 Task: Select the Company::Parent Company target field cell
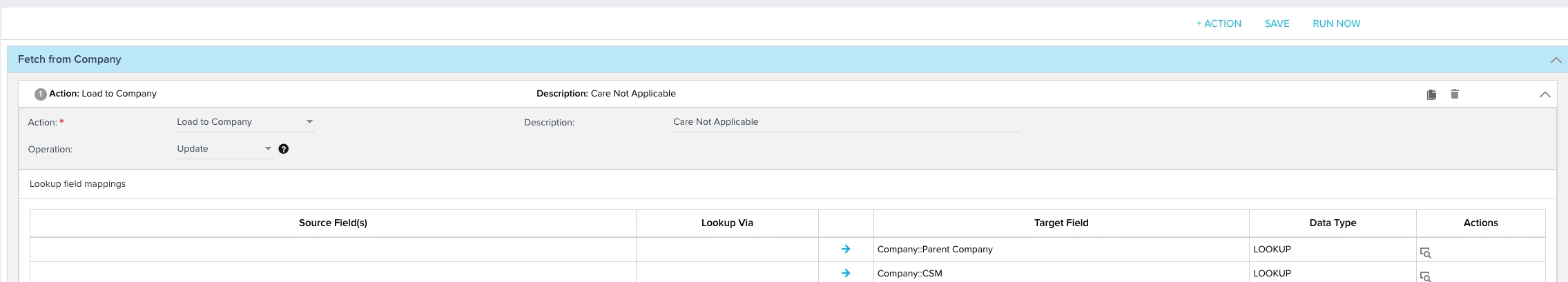(x=1061, y=250)
